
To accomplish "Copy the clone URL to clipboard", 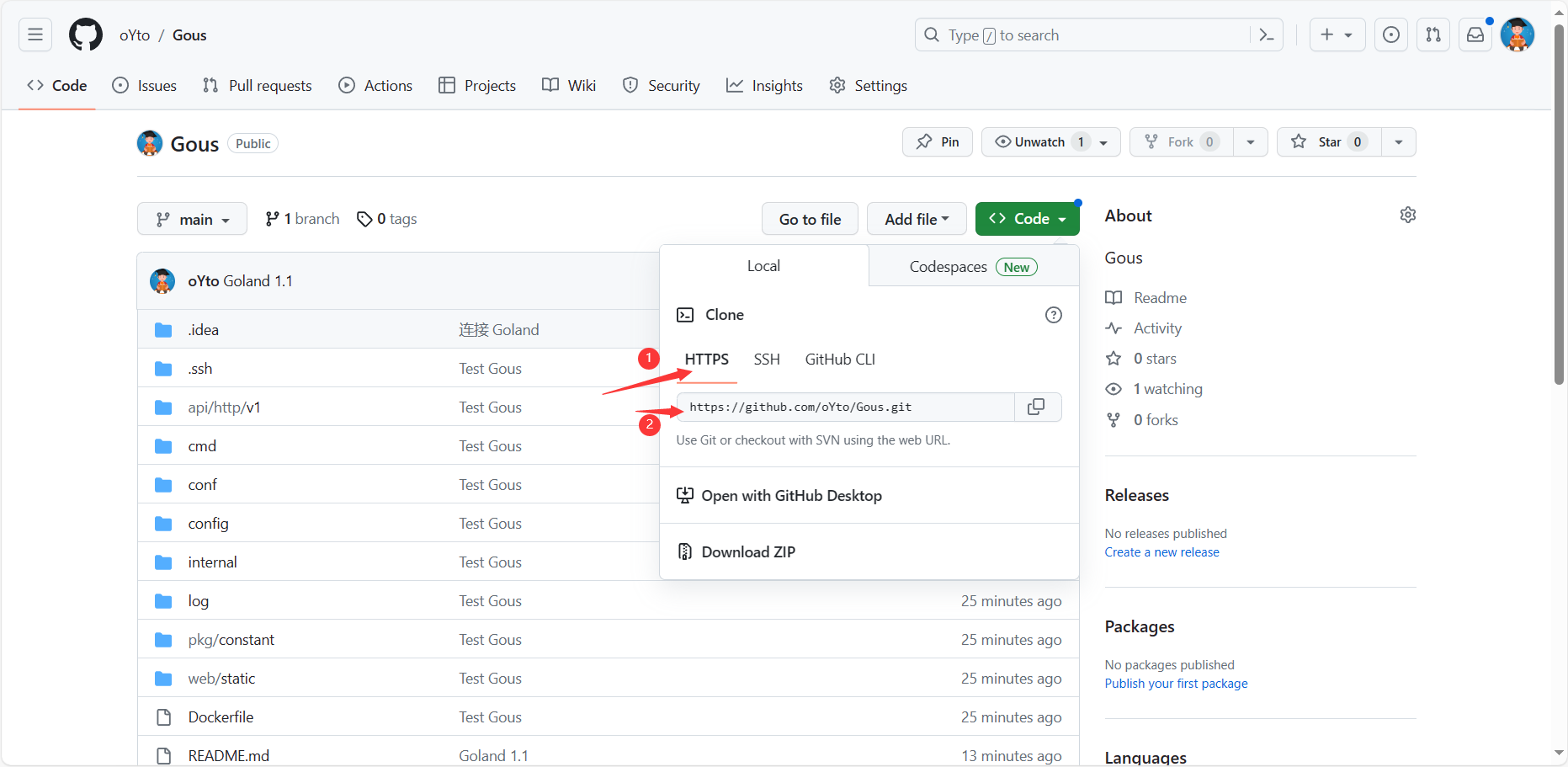I will pos(1037,407).
